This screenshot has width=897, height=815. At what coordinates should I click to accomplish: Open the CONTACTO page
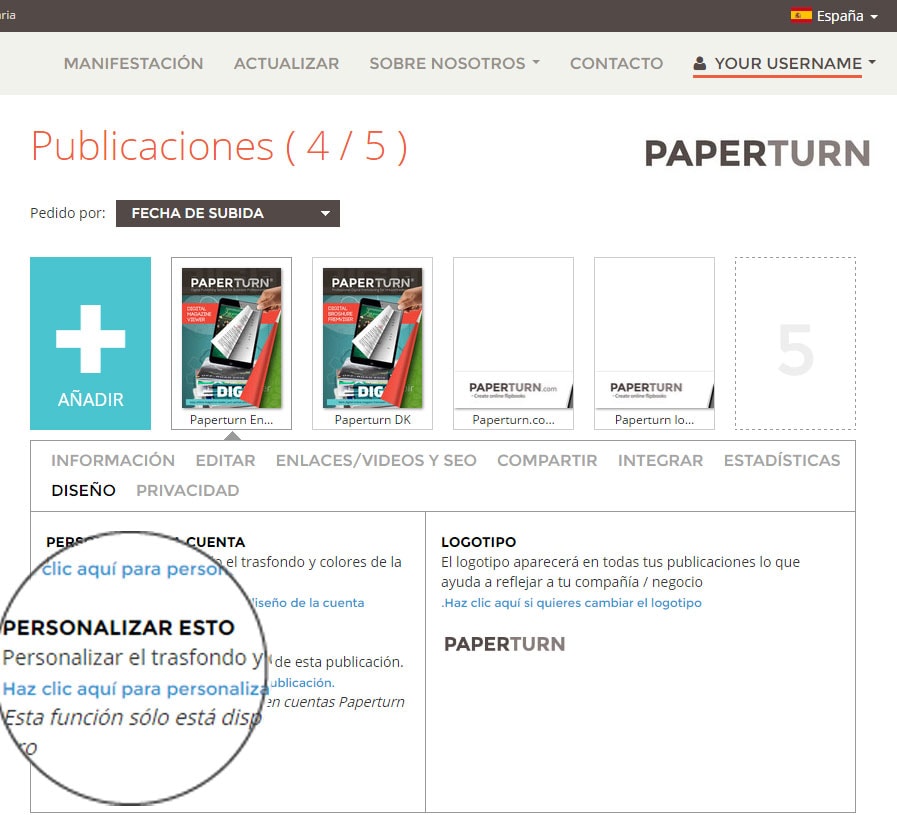pos(616,63)
